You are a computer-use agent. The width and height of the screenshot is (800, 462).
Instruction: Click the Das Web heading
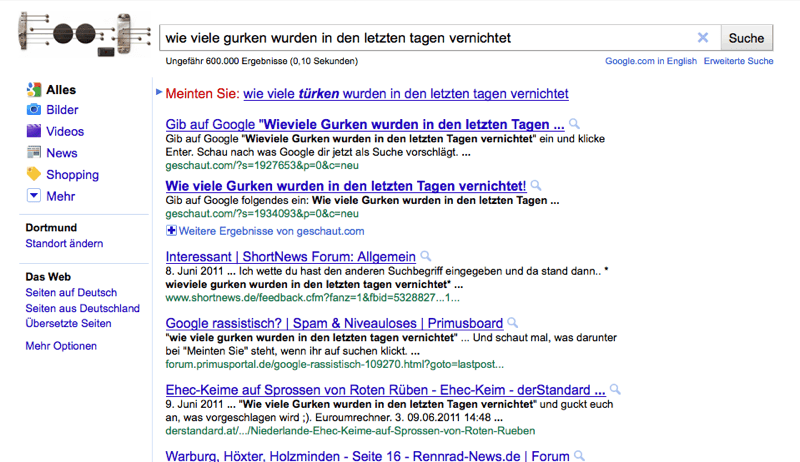[48, 277]
